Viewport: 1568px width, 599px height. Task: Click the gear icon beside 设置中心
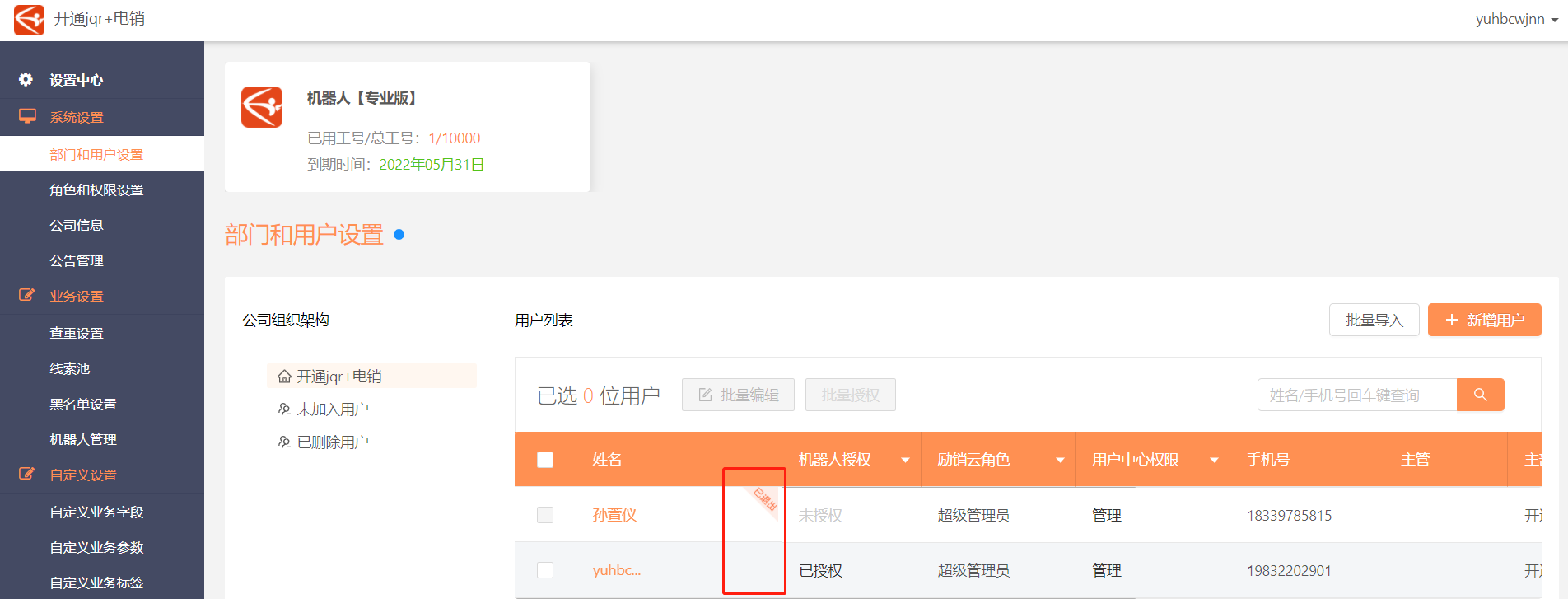point(26,79)
